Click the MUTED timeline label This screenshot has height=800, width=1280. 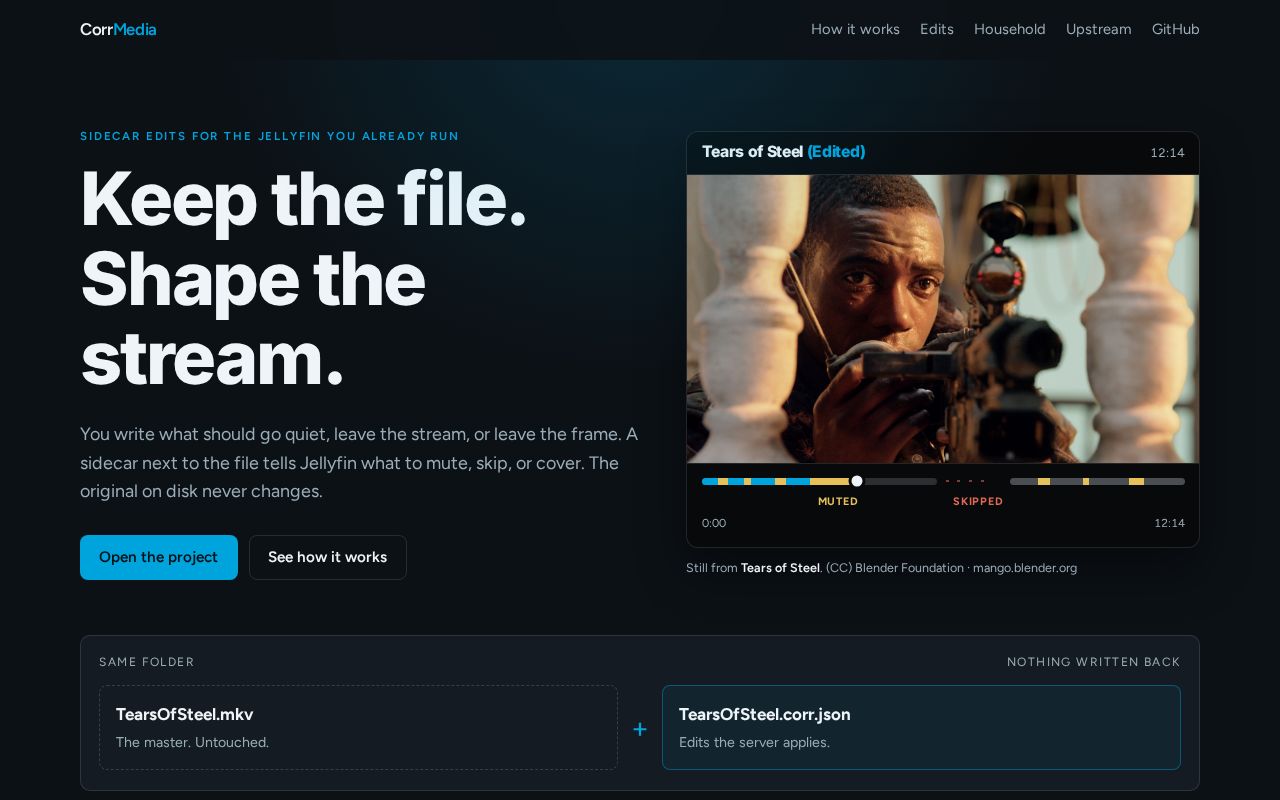click(x=838, y=501)
